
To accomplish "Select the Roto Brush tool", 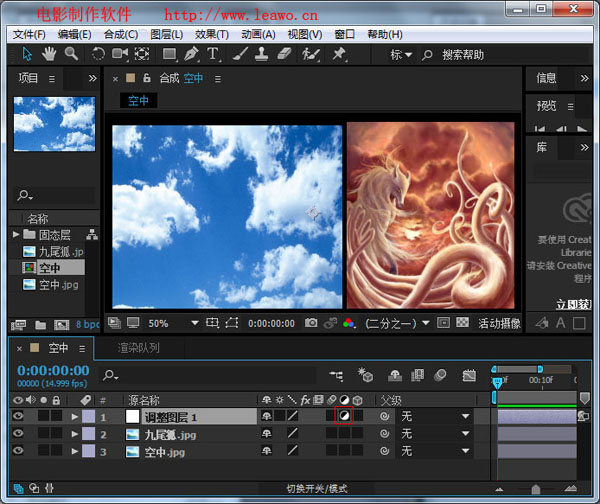I will coord(310,54).
